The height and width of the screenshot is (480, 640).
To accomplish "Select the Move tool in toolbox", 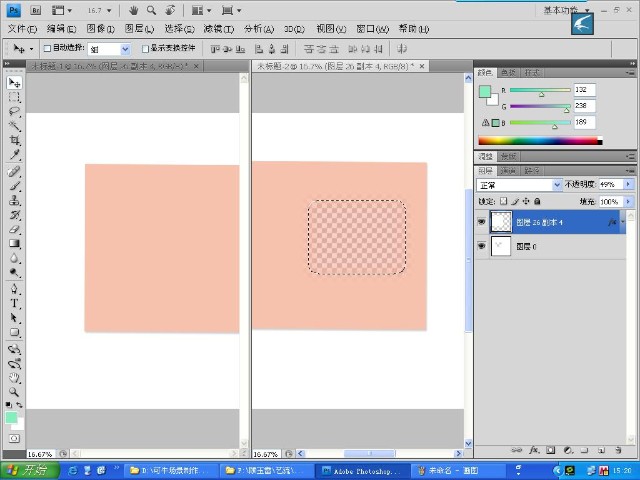I will [x=15, y=83].
